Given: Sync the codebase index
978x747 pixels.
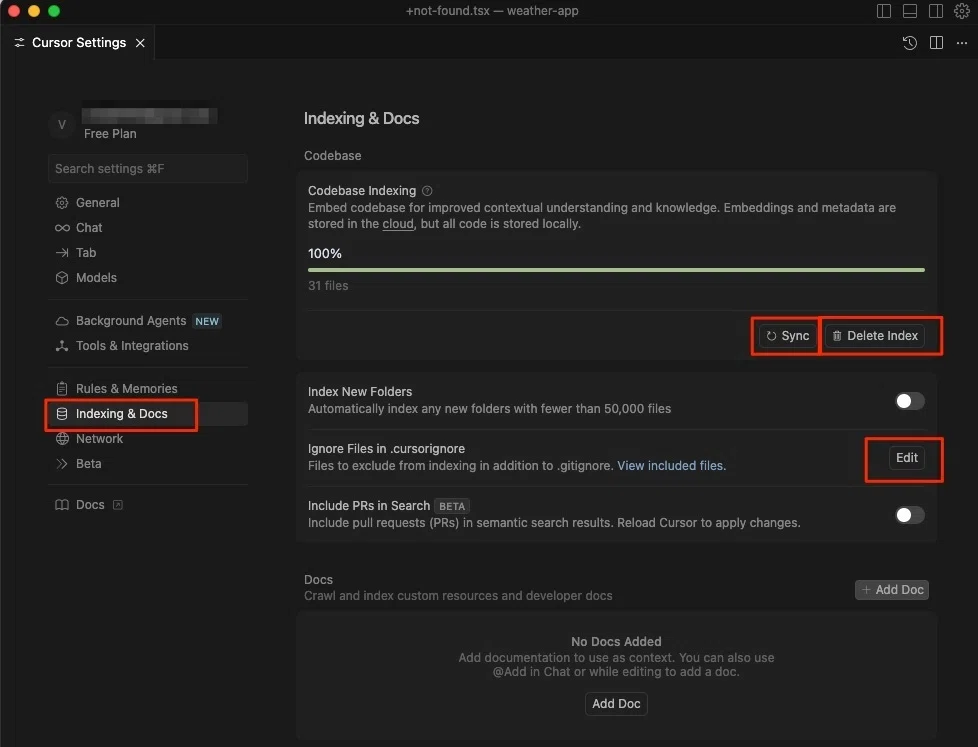Looking at the screenshot, I should click(788, 335).
